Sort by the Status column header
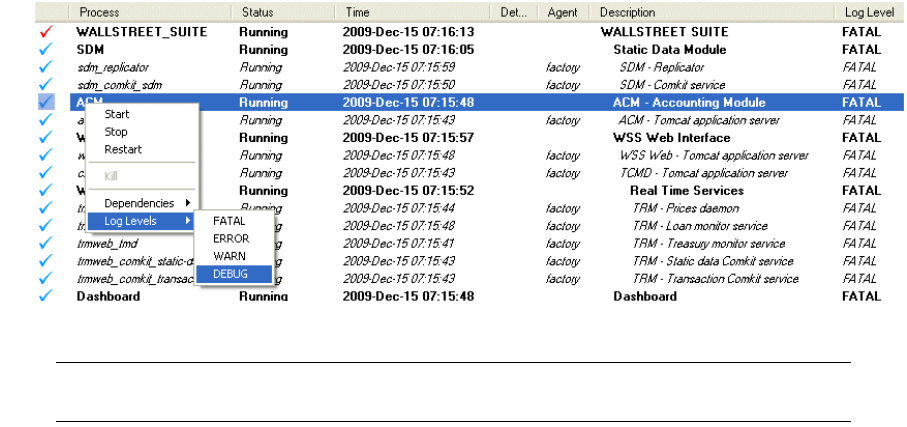This screenshot has height=427, width=907. [x=283, y=12]
